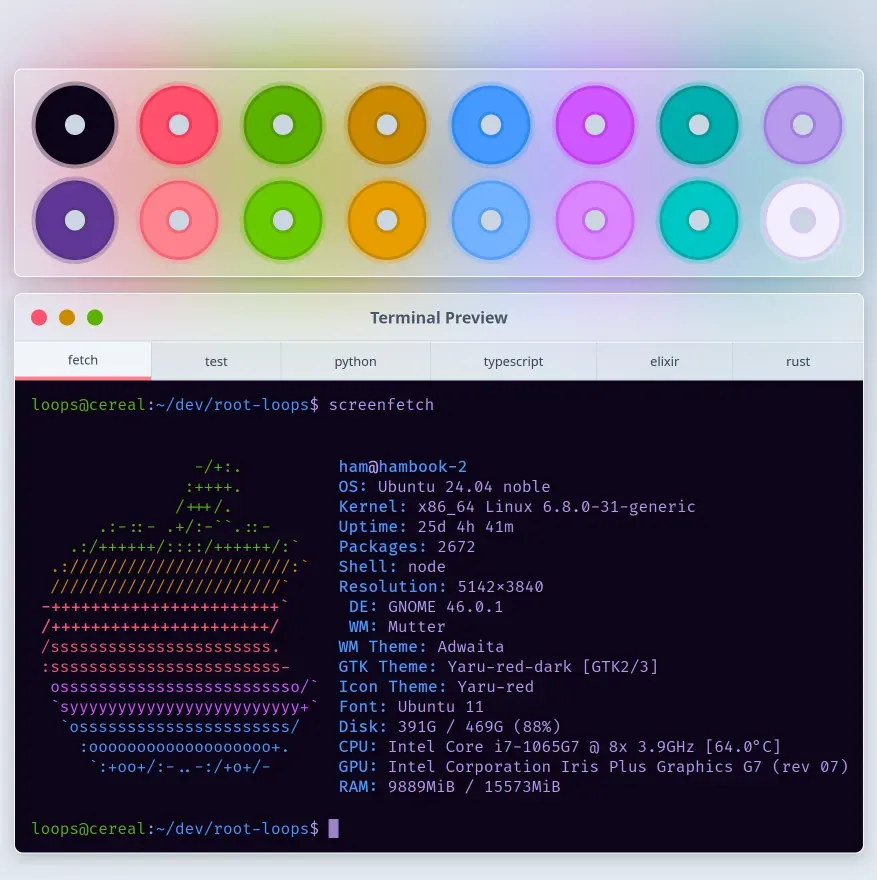Screen dimensions: 877x880
Task: Pick the crimson red donut swatch
Action: (x=178, y=124)
